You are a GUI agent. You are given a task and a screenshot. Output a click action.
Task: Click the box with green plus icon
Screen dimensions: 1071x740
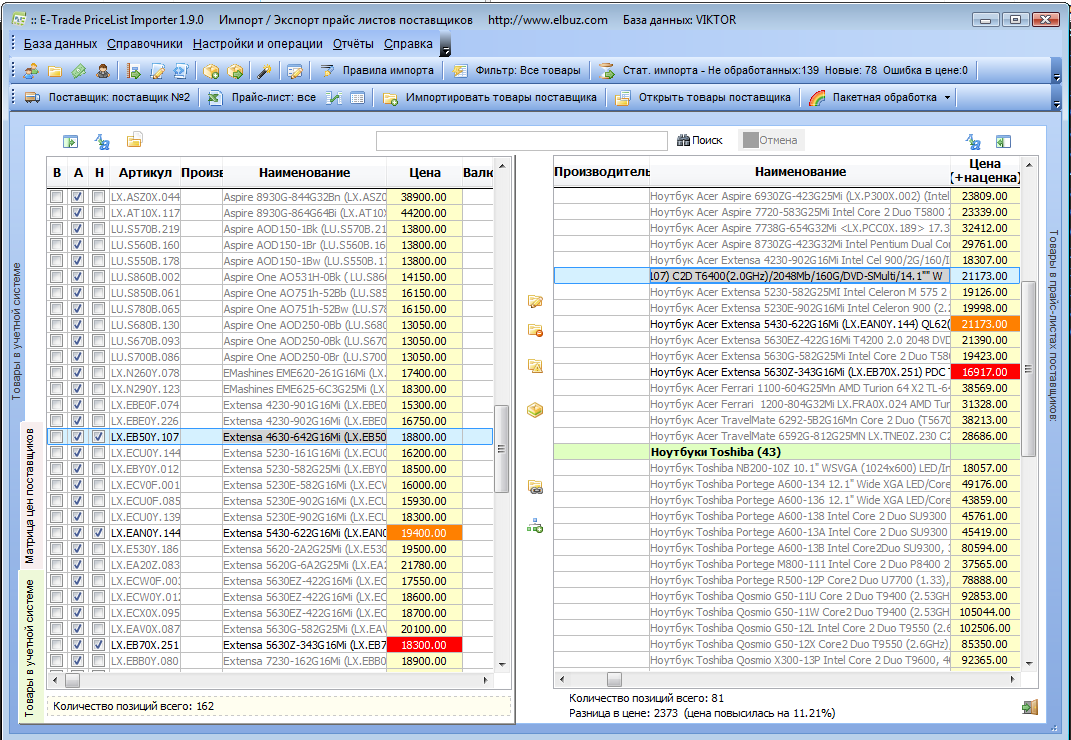point(211,70)
